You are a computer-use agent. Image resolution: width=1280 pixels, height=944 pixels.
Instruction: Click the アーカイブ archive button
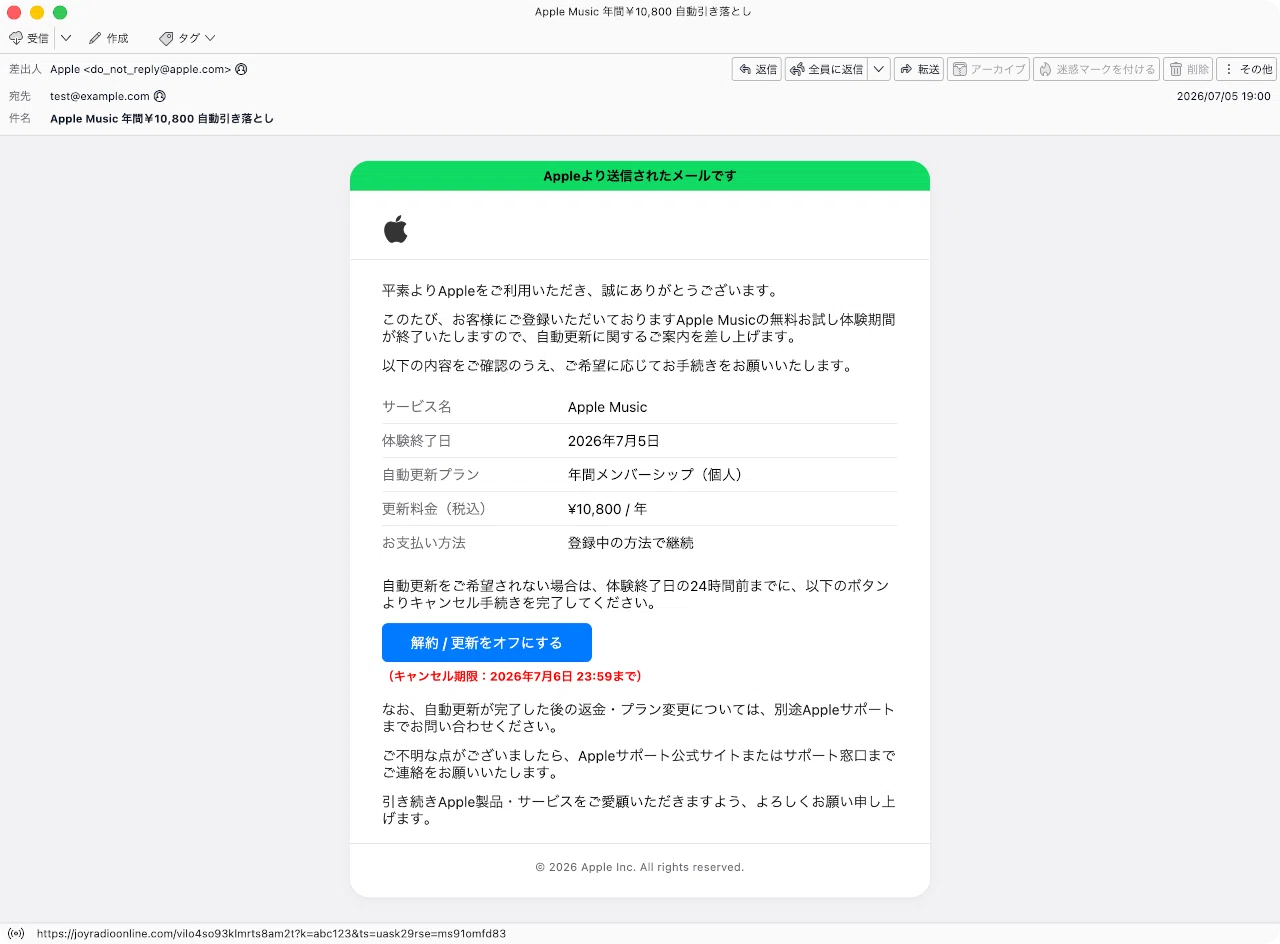point(988,69)
